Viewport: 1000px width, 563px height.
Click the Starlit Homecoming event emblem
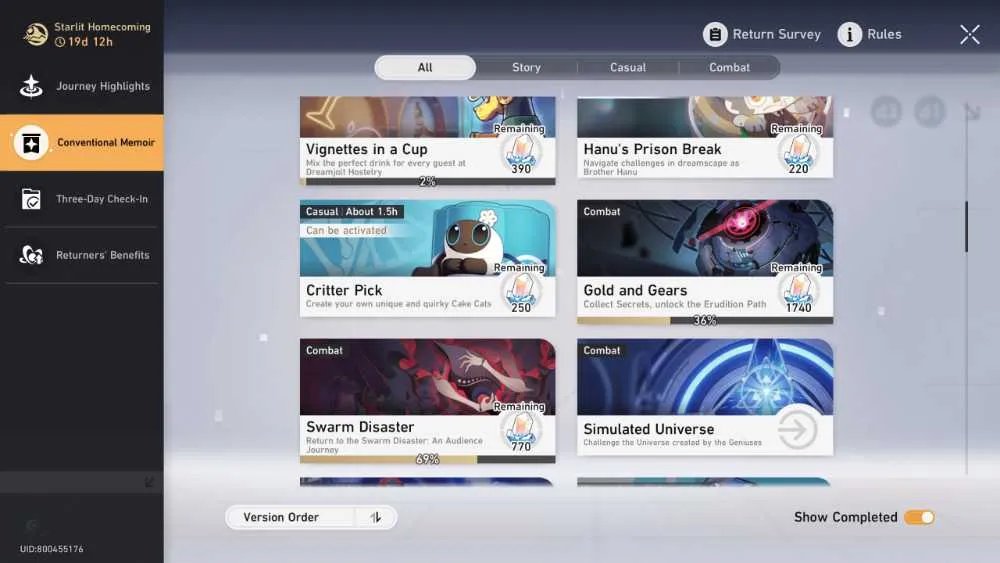click(x=36, y=34)
